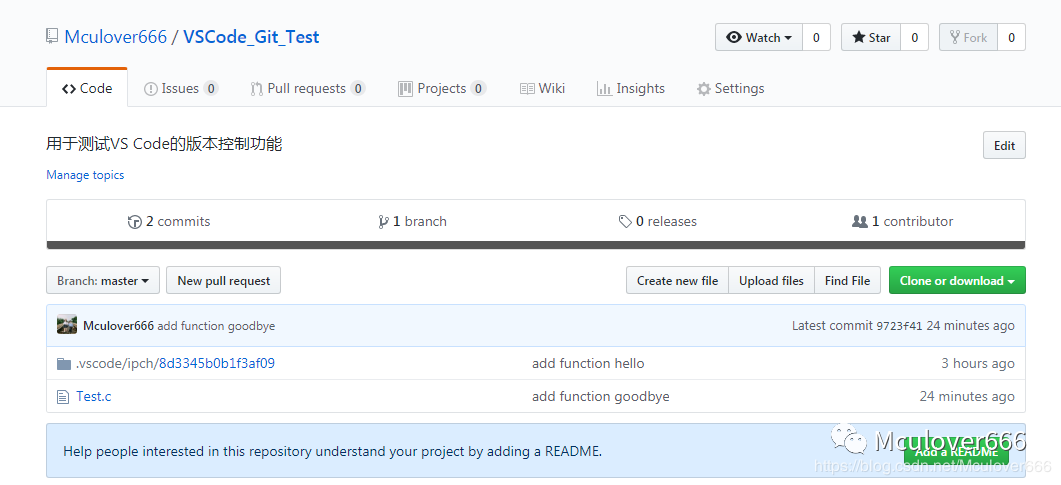Click the releases tag icon
1061x485 pixels.
(x=625, y=222)
